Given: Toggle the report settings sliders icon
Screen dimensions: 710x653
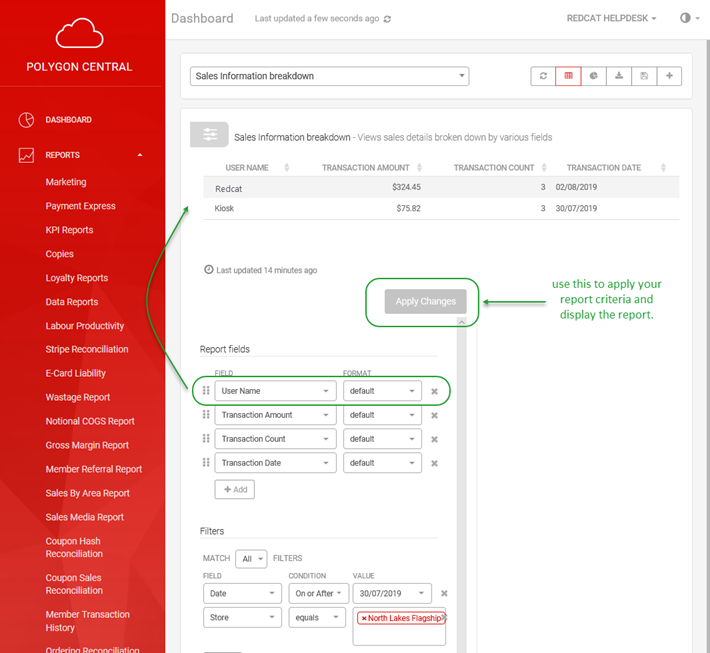Looking at the screenshot, I should (x=209, y=134).
